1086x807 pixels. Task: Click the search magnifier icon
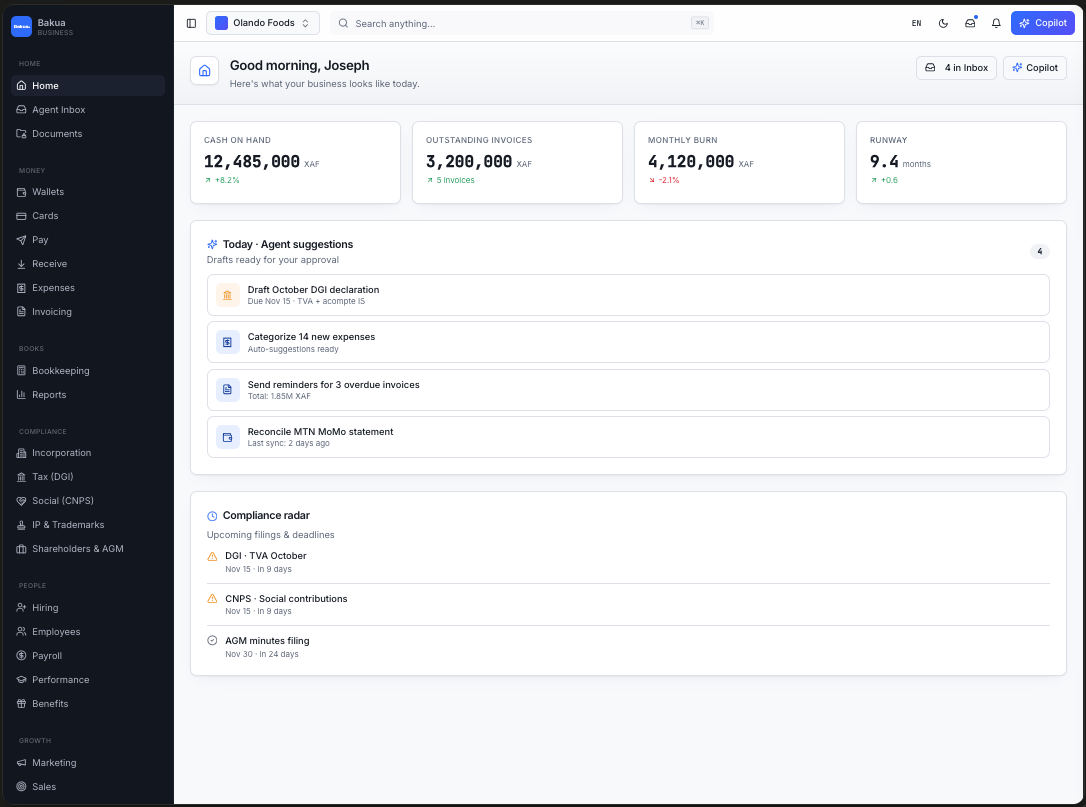[343, 24]
